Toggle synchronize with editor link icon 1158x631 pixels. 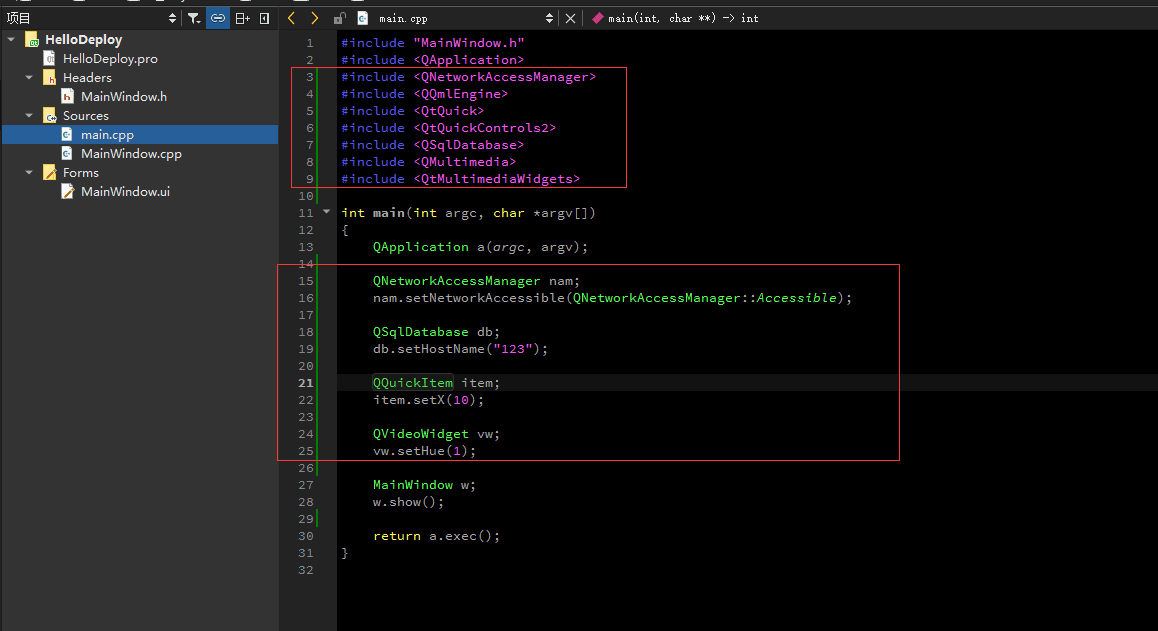point(218,18)
